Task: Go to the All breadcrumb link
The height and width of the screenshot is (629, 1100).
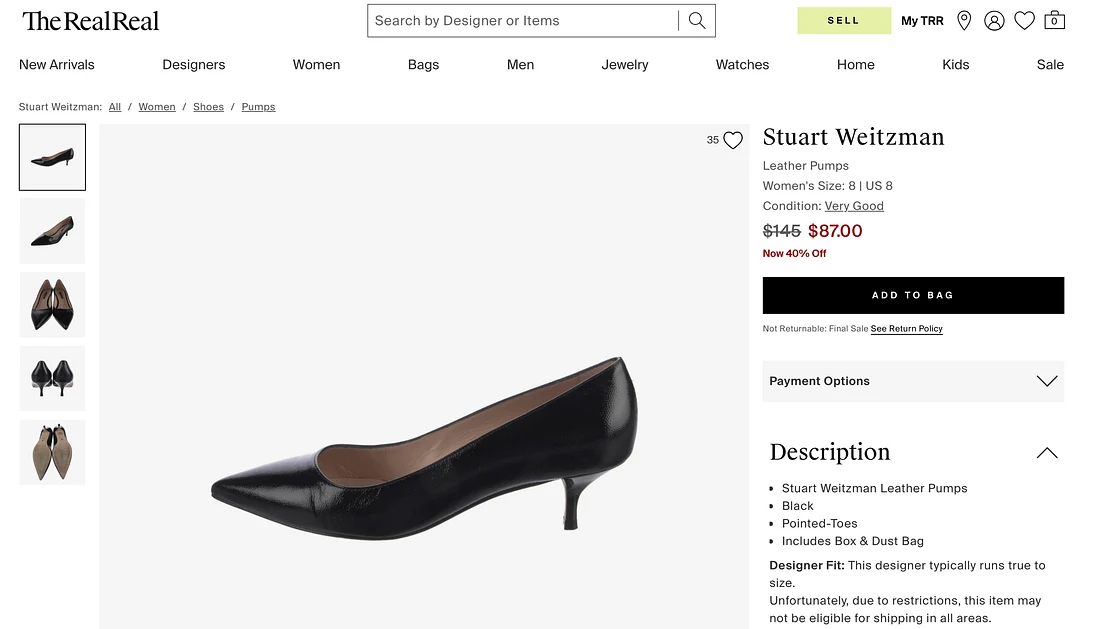Action: click(115, 107)
